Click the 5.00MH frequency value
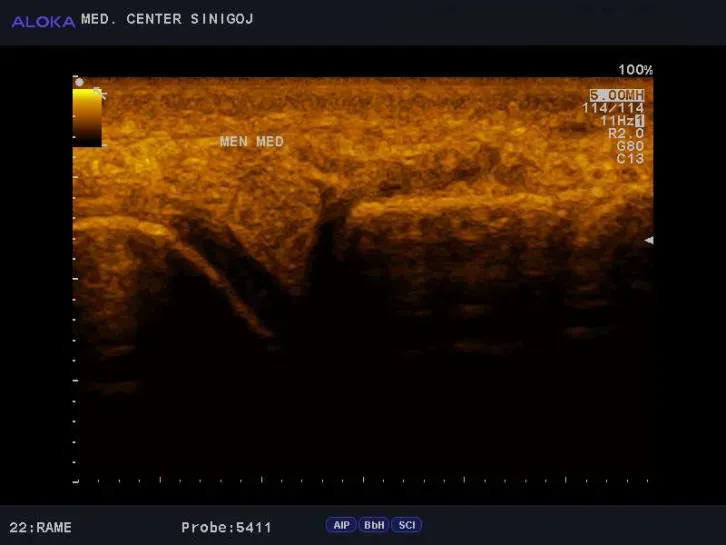Viewport: 726px width, 545px height. (x=617, y=95)
